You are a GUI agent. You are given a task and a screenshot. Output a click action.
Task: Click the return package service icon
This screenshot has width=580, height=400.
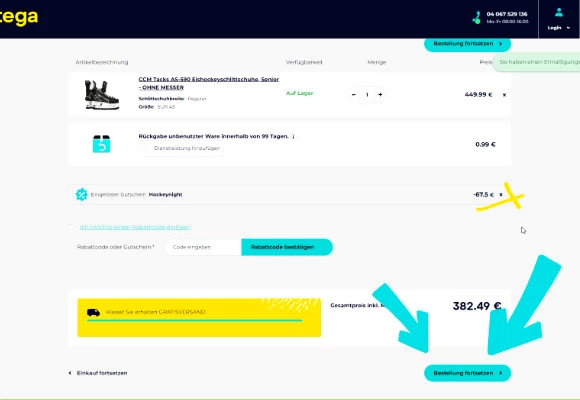[x=101, y=144]
